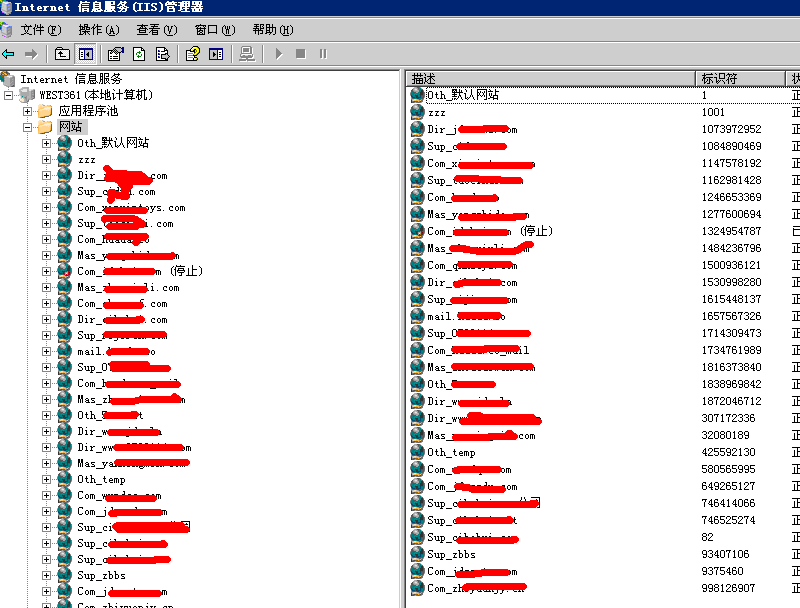Click identifier 1657567326 of mail site
800x608 pixels.
click(731, 316)
